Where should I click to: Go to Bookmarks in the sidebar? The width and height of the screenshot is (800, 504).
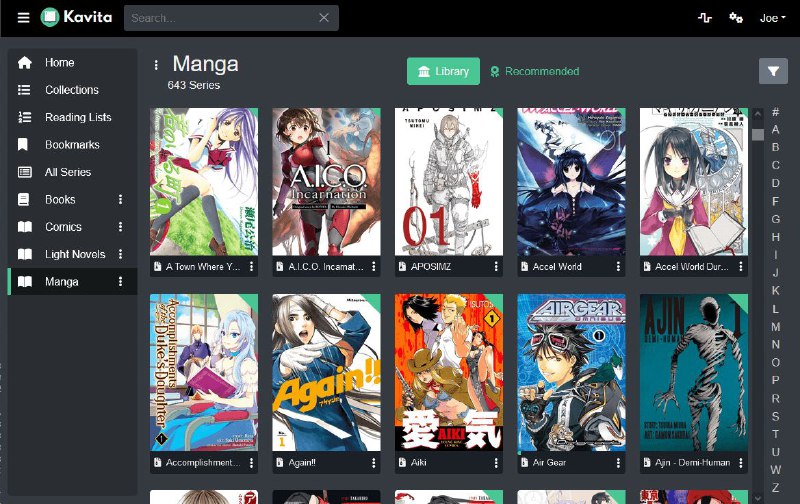click(72, 145)
